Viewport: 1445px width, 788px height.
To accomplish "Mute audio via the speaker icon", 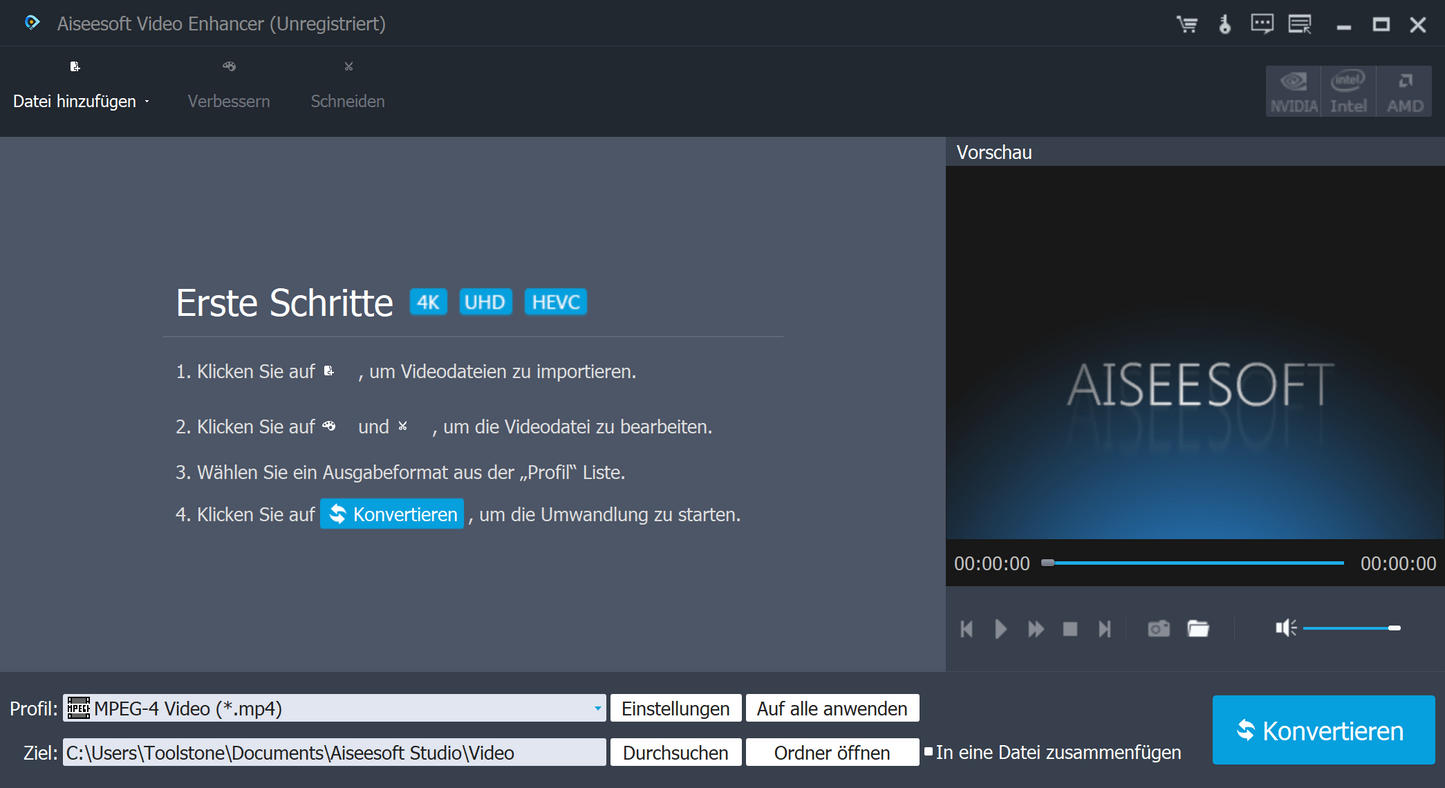I will click(1285, 628).
